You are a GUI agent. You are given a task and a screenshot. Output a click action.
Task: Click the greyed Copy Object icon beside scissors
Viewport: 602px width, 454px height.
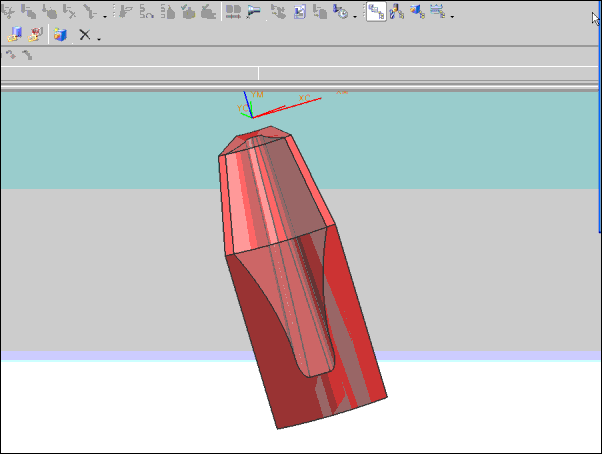[28, 12]
